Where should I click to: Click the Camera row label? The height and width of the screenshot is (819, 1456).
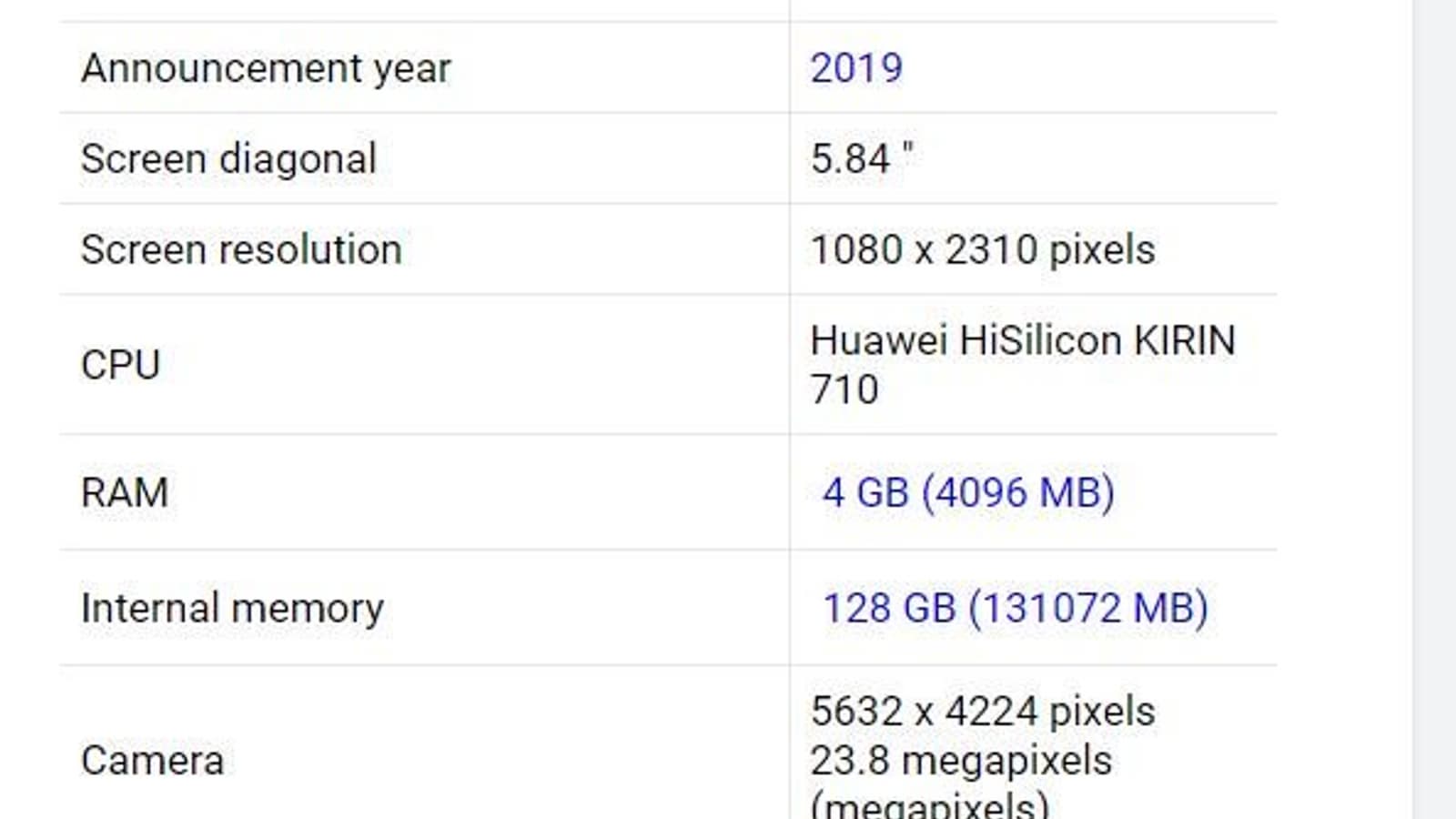[x=152, y=761]
